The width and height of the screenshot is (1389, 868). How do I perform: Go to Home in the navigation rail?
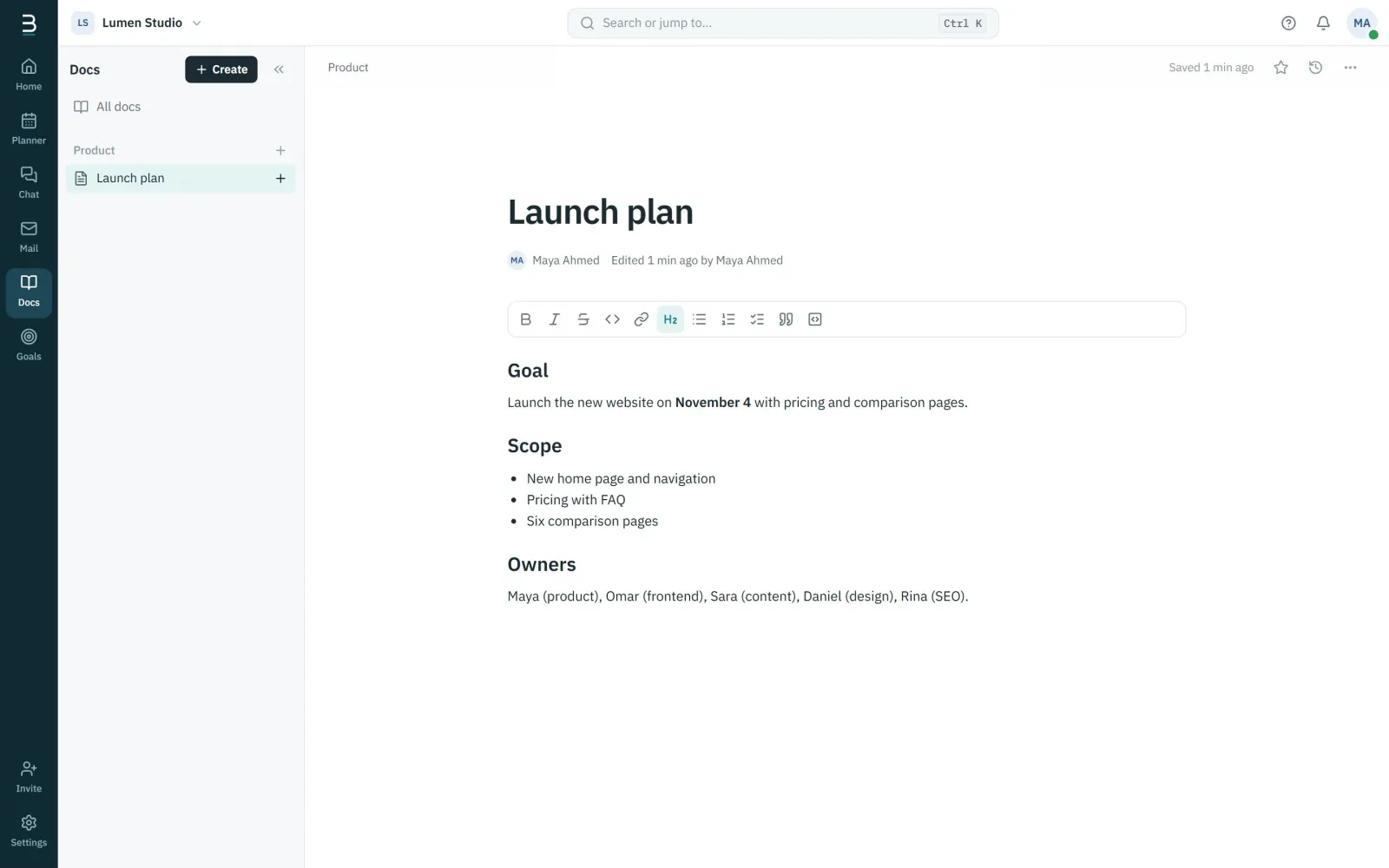pos(29,75)
